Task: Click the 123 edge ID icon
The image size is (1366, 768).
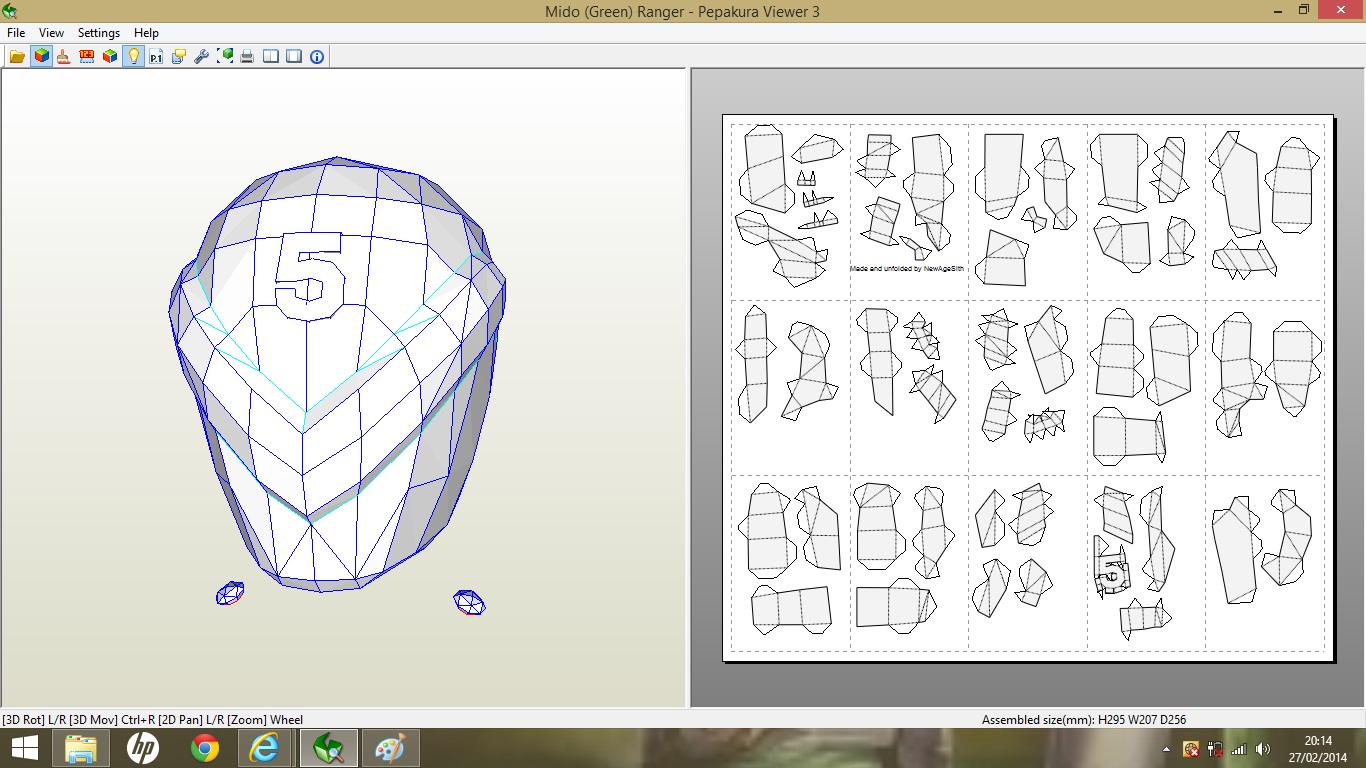Action: click(87, 57)
